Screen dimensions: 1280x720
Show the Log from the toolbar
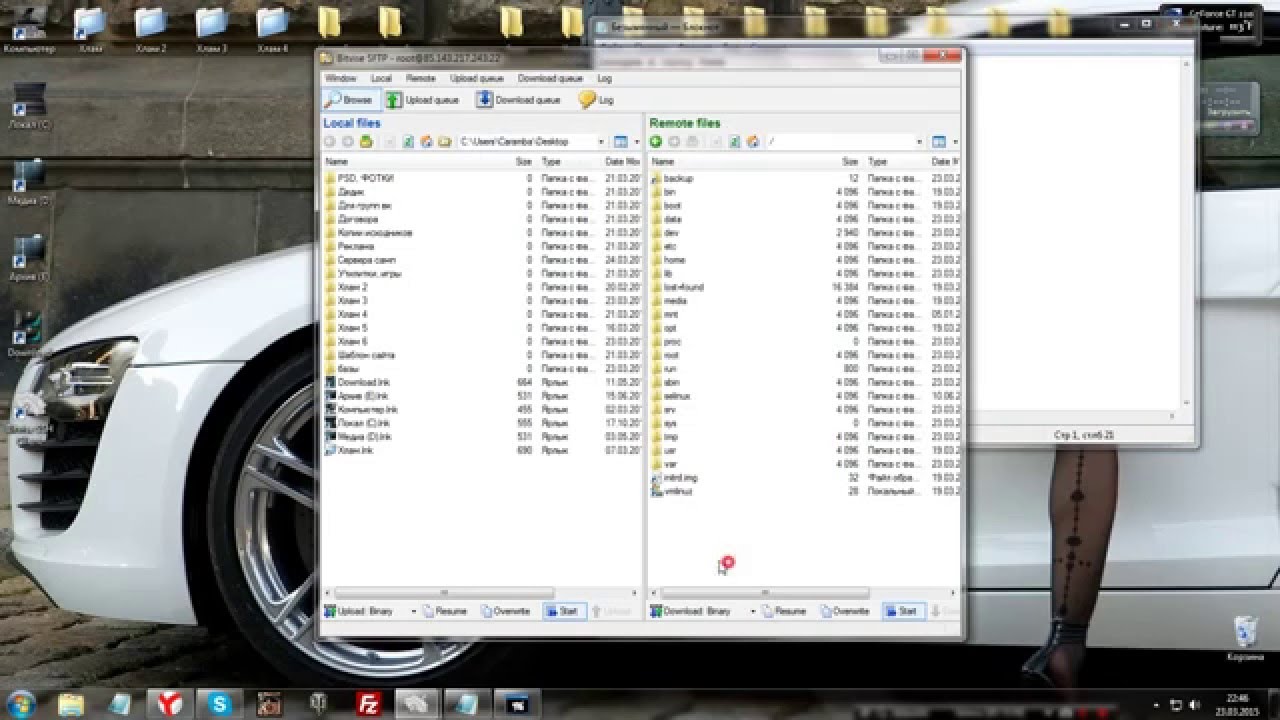596,100
